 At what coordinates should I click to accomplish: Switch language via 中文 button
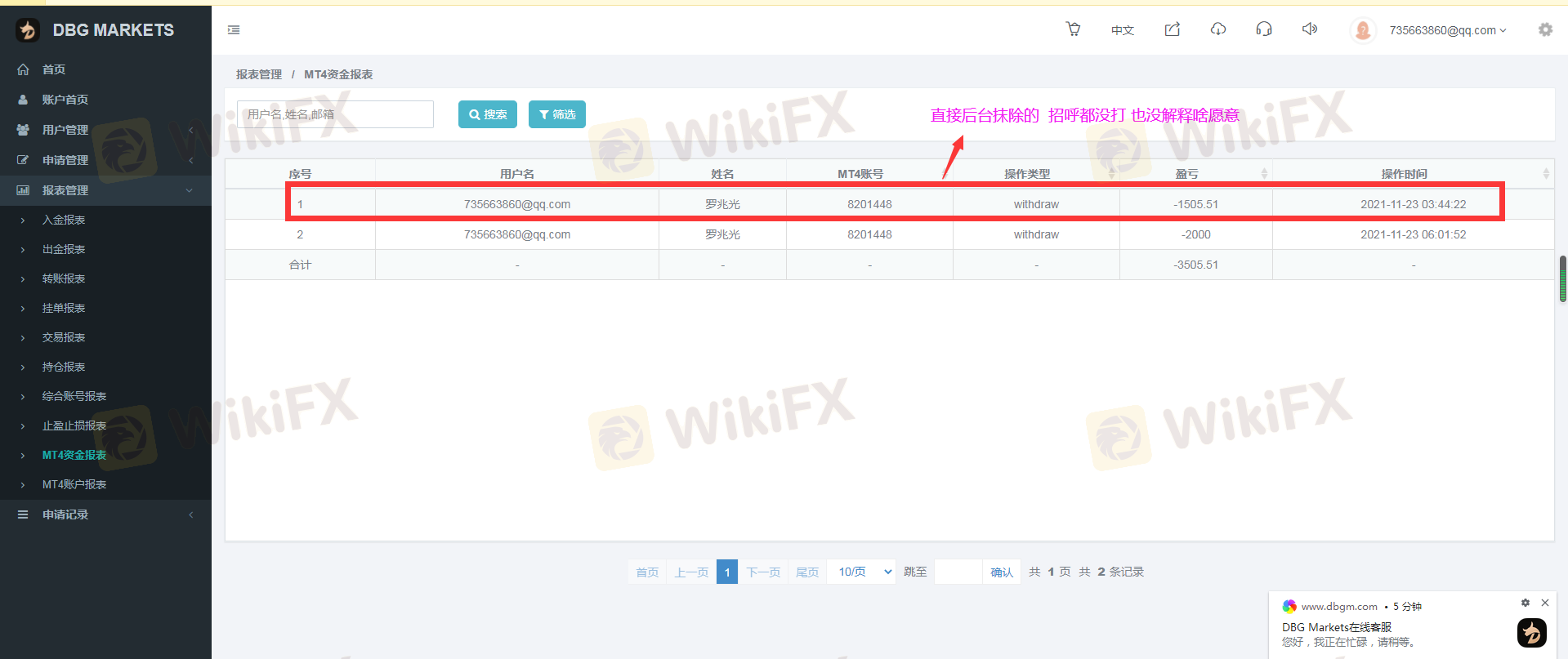[1123, 30]
